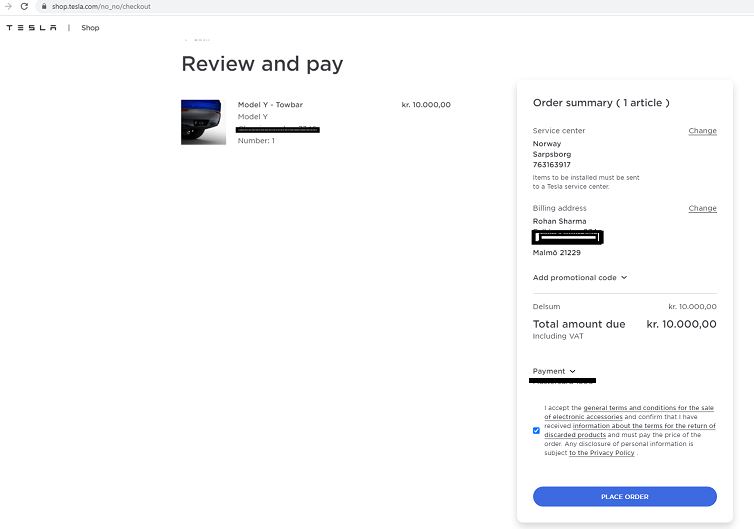Open the Model Y Towbar product thumbnail

203,122
